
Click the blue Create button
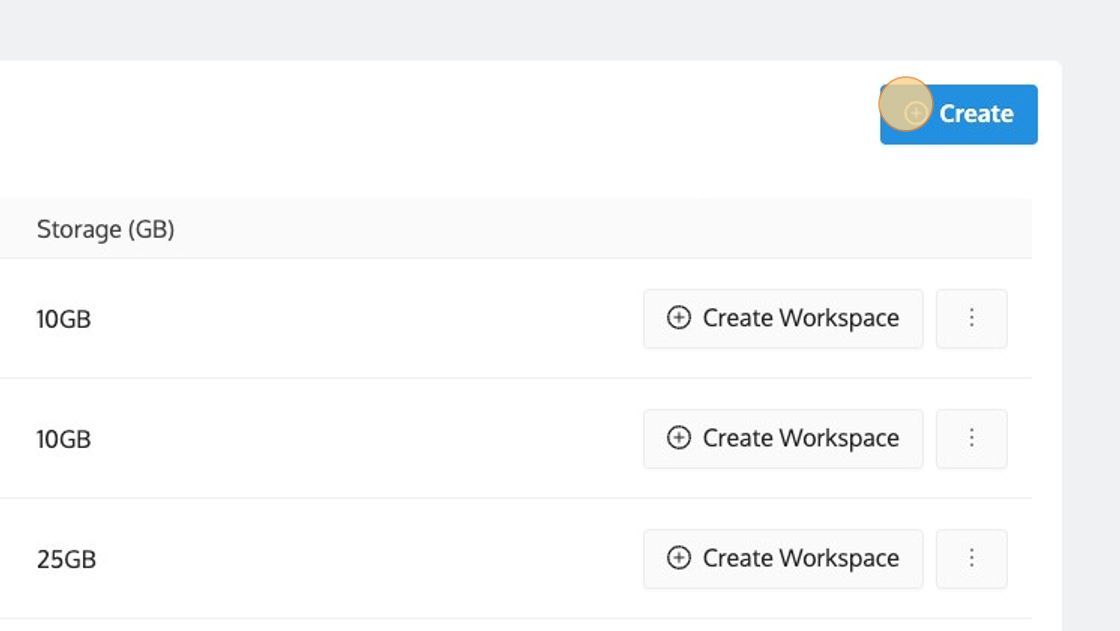tap(959, 114)
